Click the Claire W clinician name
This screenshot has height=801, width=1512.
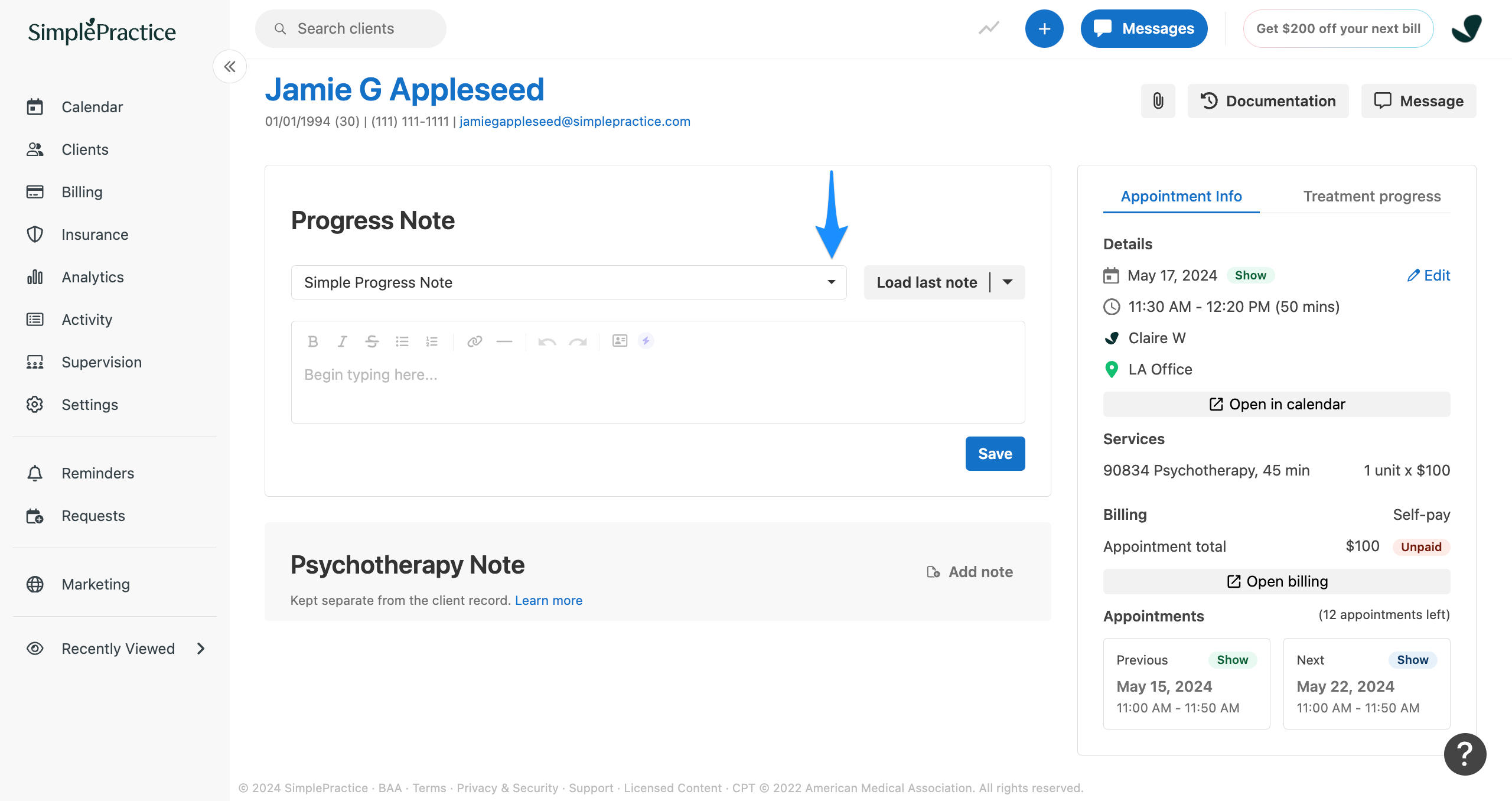[1157, 338]
